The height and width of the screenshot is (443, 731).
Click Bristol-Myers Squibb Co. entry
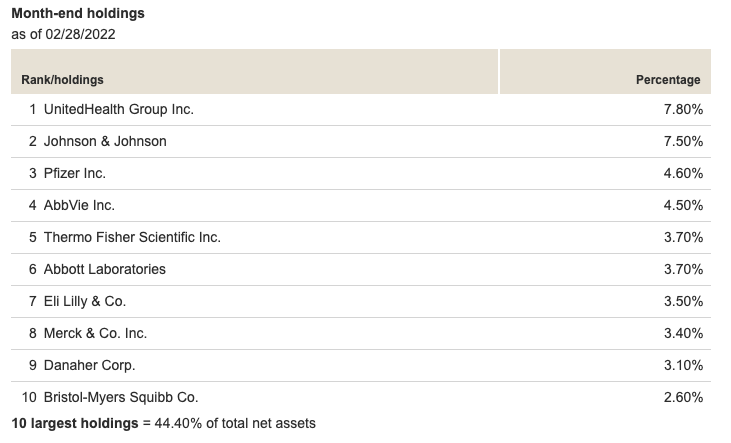coord(121,397)
